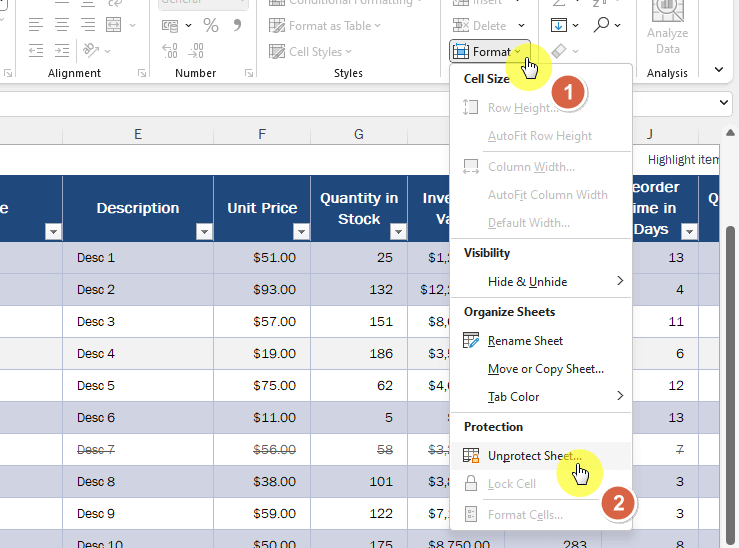
Task: Click Unprotect Sheet menu entry
Action: pyautogui.click(x=541, y=456)
